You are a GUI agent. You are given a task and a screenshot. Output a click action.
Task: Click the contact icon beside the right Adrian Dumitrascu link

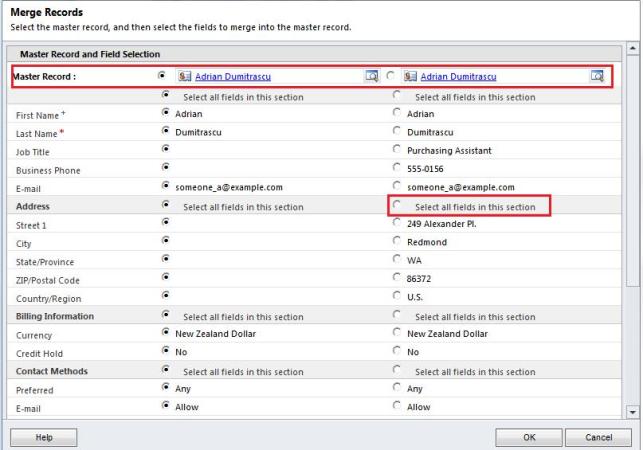click(x=410, y=76)
